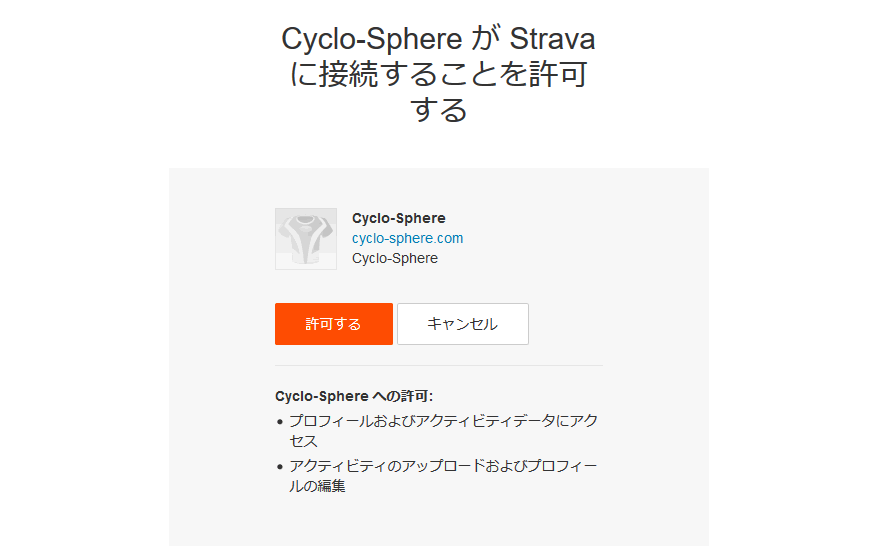Authorize with the orange 許可する button
The height and width of the screenshot is (550, 877).
[x=334, y=324]
